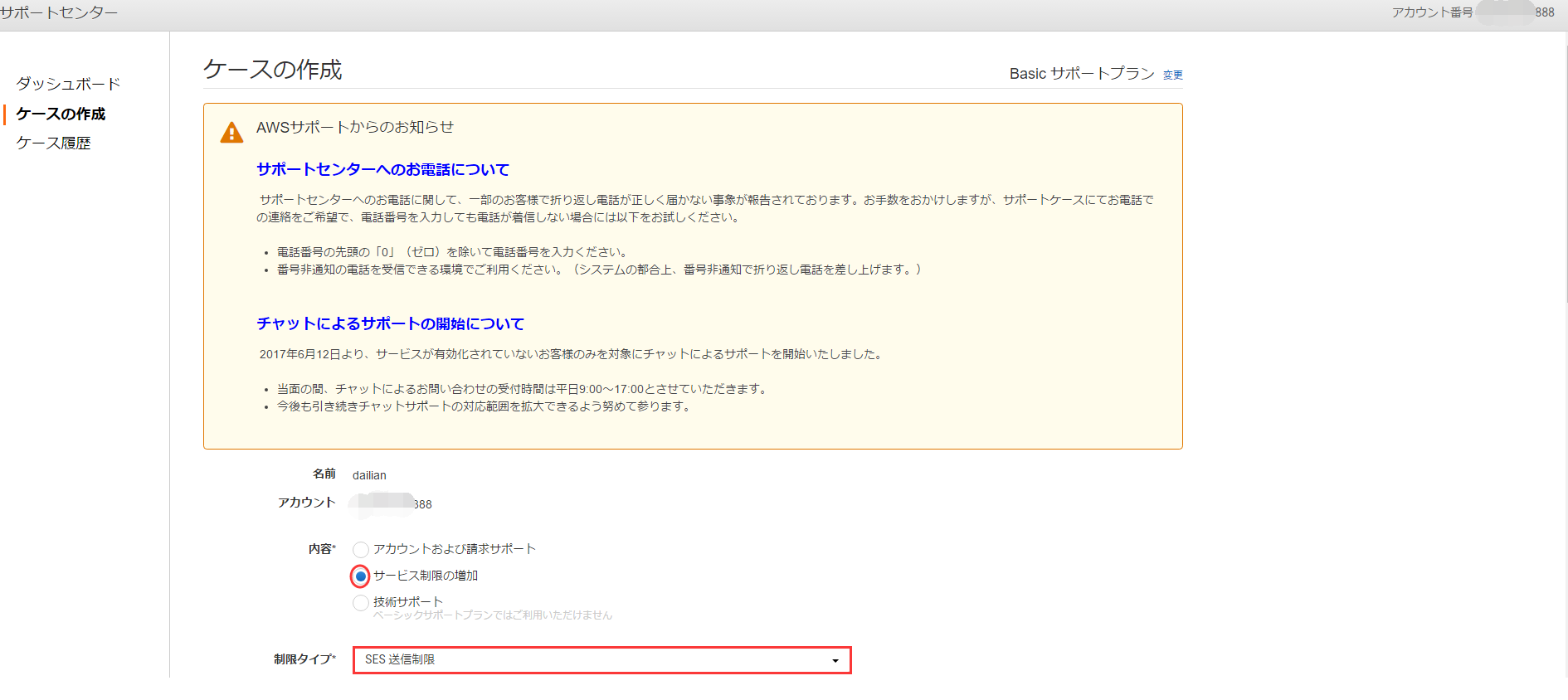Click the ケースの作成 page heading
This screenshot has height=700, width=1568.
pos(272,70)
